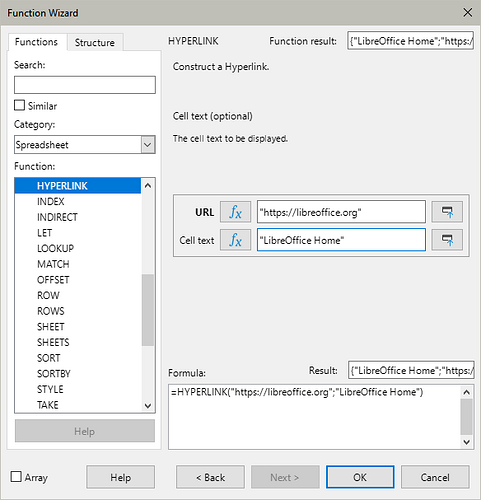Select INDIRECT in the function list

[78, 217]
